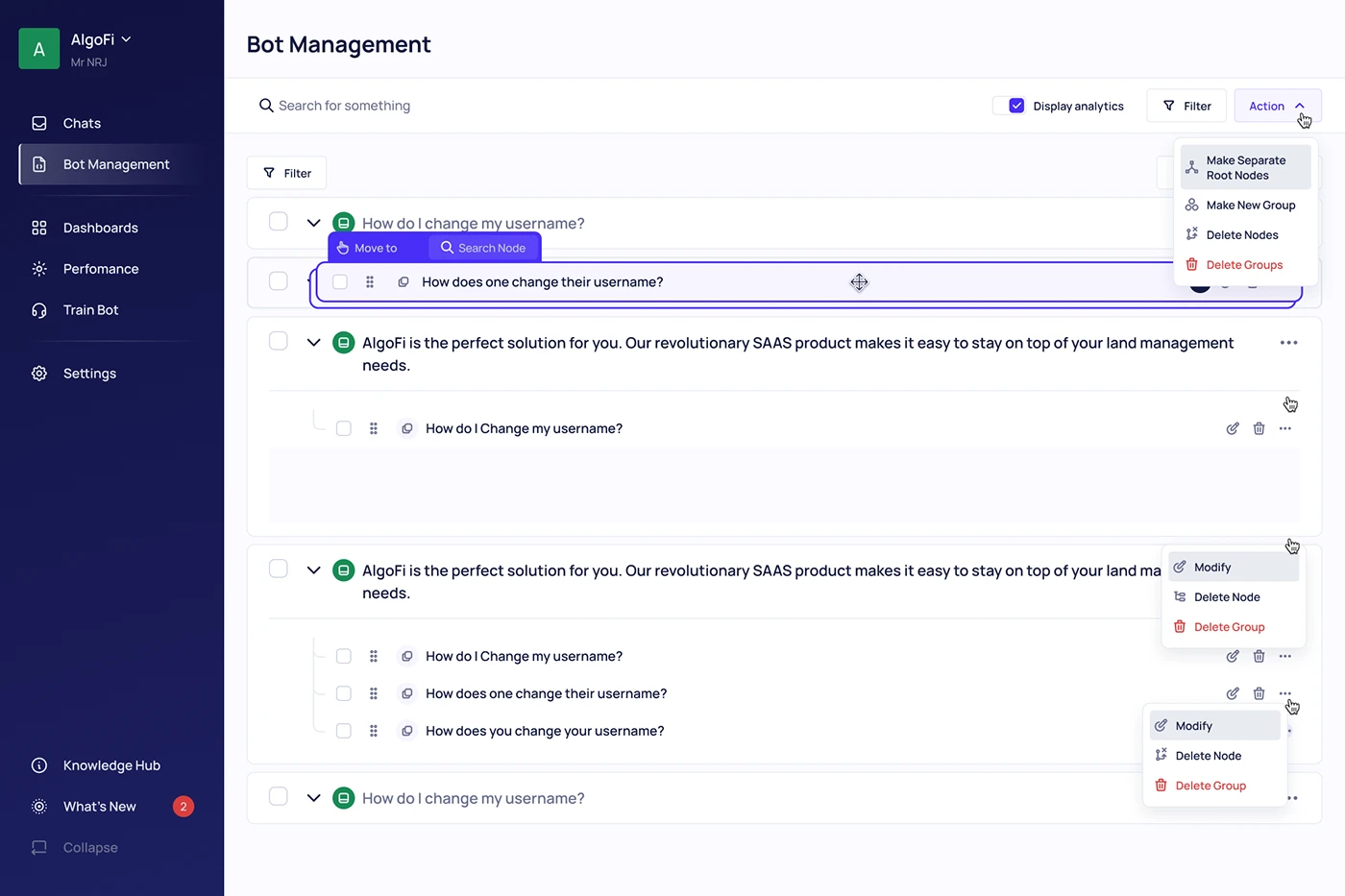Click the Filter button below search
The image size is (1345, 896).
pyautogui.click(x=286, y=173)
